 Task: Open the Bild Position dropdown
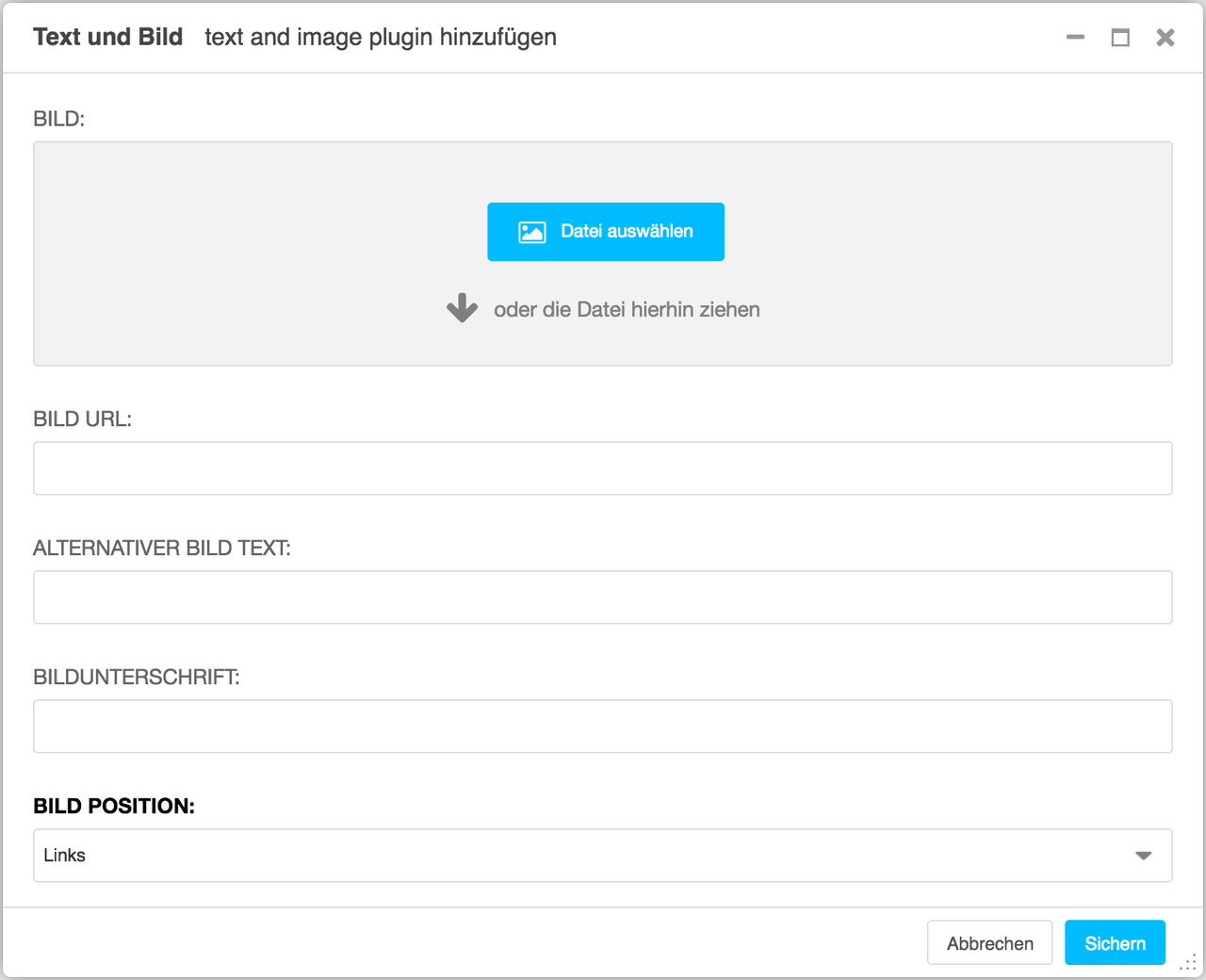coord(603,856)
